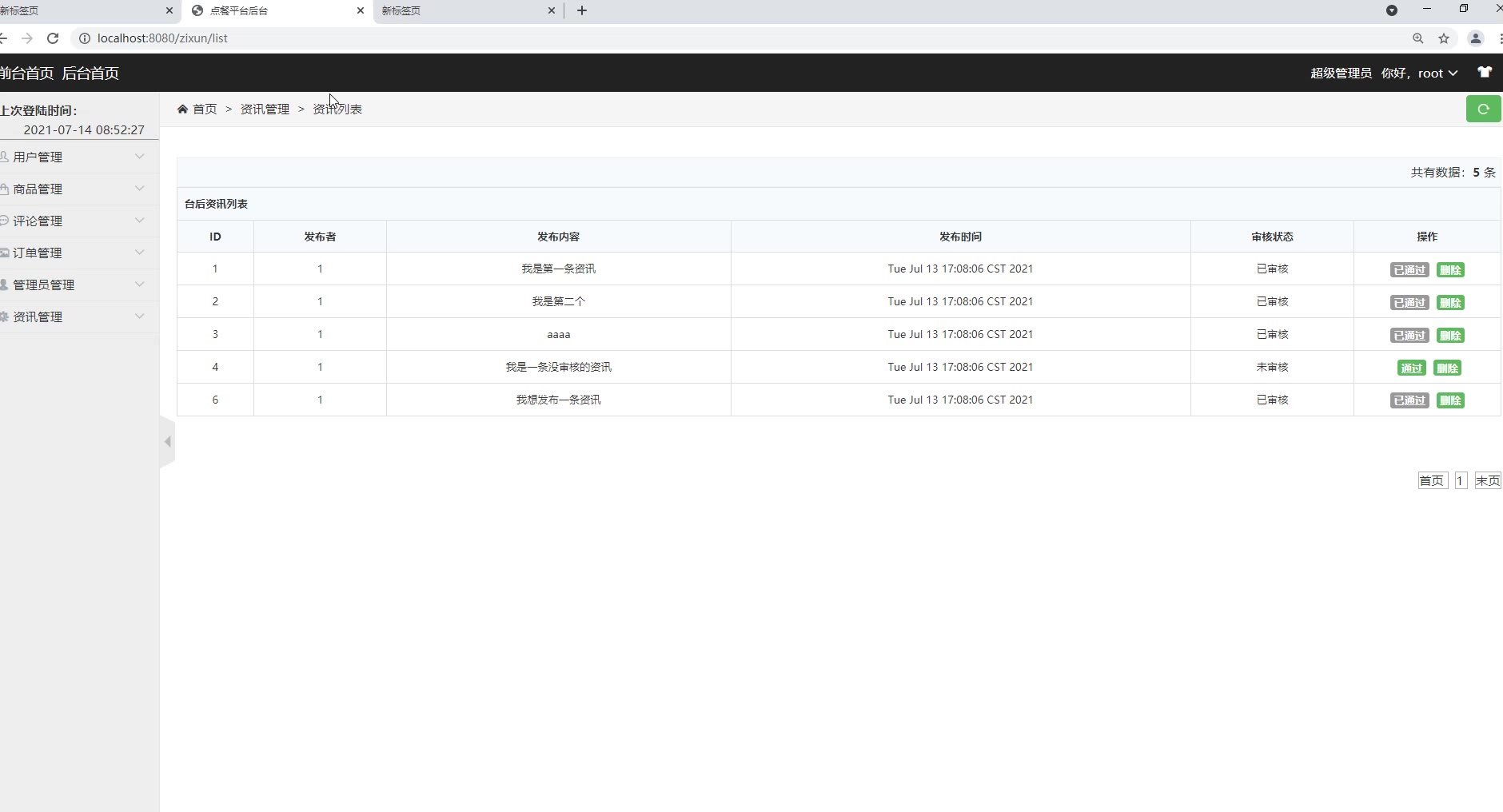Click the site info icon in address bar
This screenshot has width=1503, height=812.
click(84, 38)
